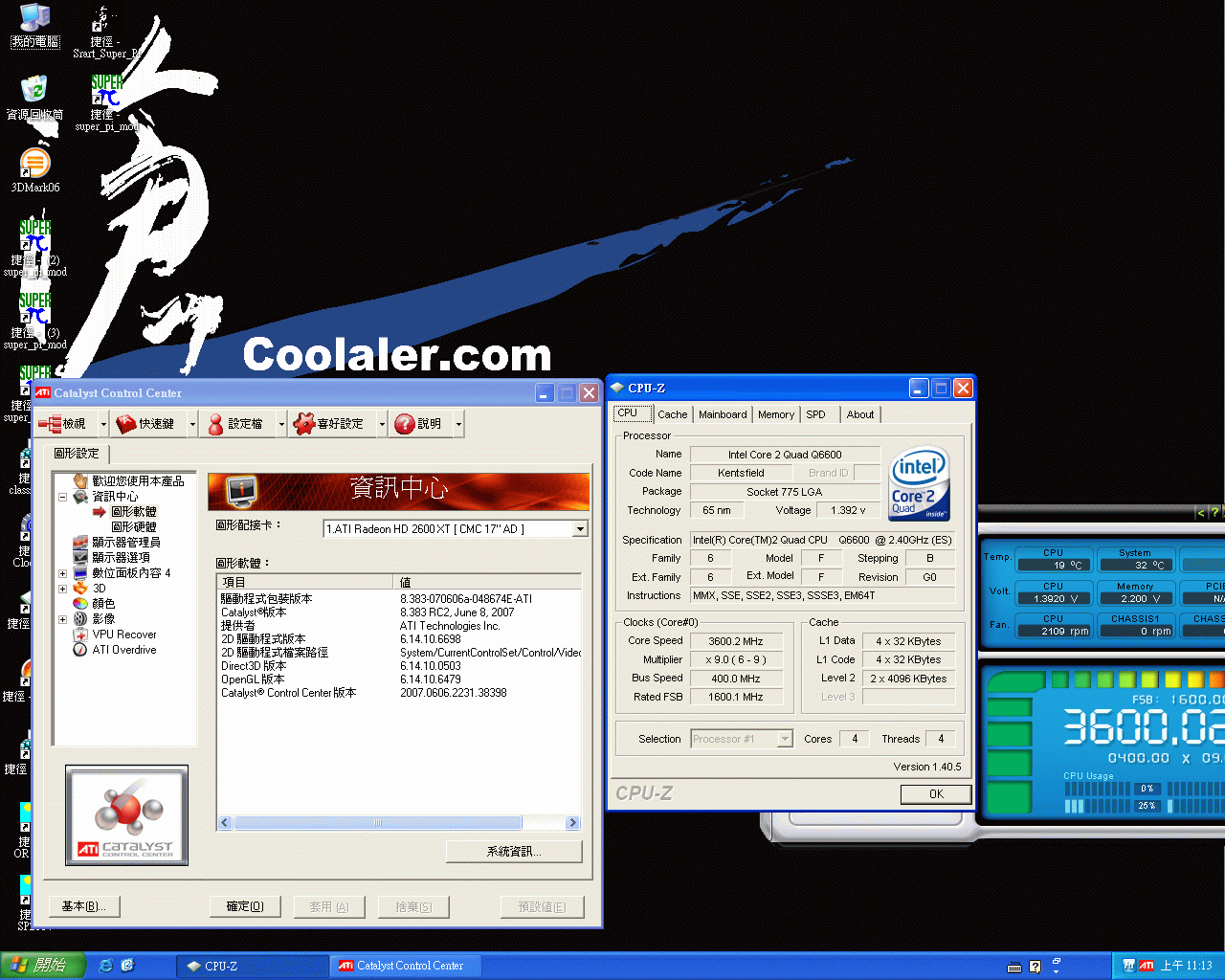Select the 3DMark06 desktop shortcut

point(35,170)
